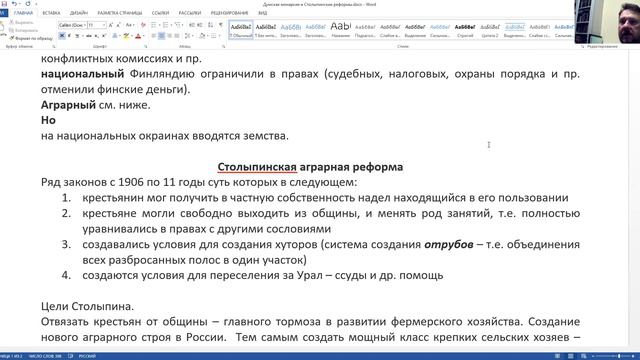Open word count in status bar

point(45,356)
